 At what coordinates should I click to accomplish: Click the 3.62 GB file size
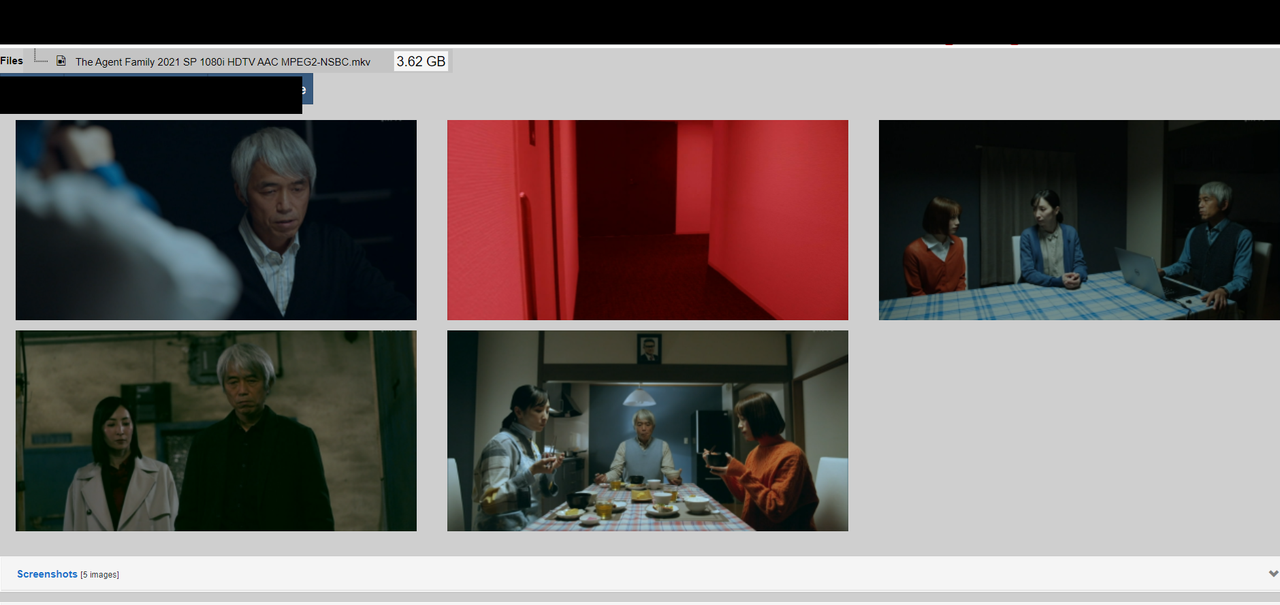coord(421,61)
